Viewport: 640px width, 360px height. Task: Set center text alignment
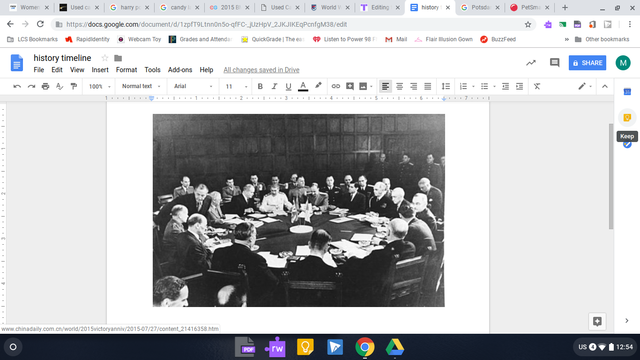[x=399, y=86]
